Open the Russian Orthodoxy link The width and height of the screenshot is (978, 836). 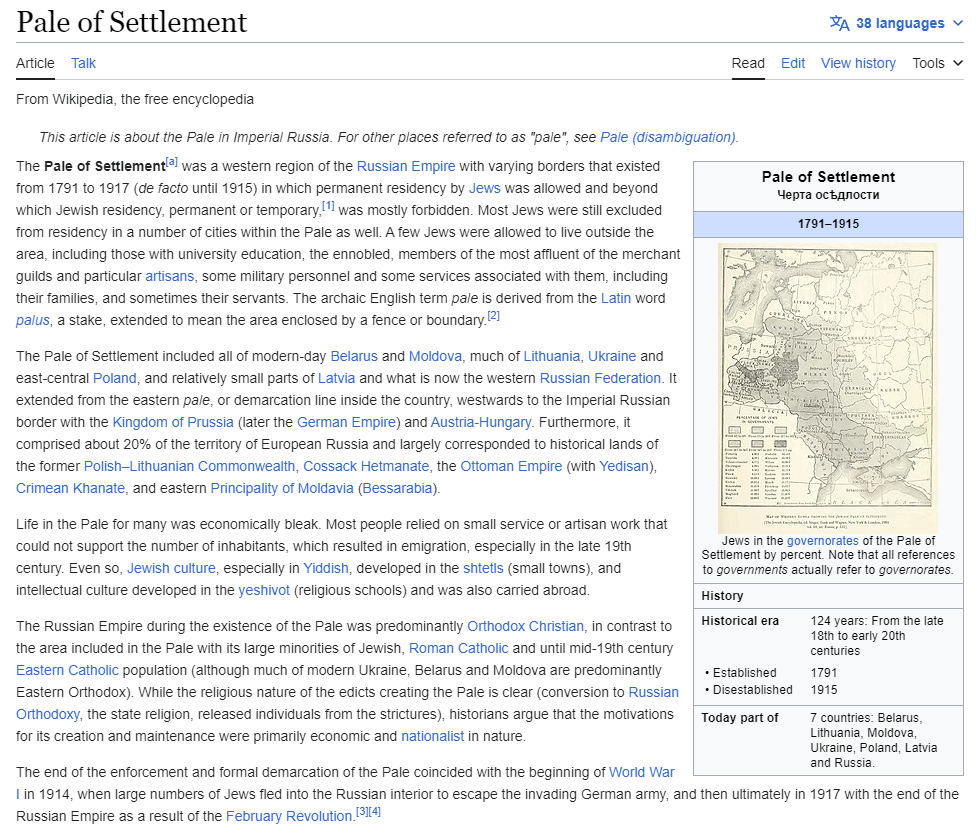point(654,693)
